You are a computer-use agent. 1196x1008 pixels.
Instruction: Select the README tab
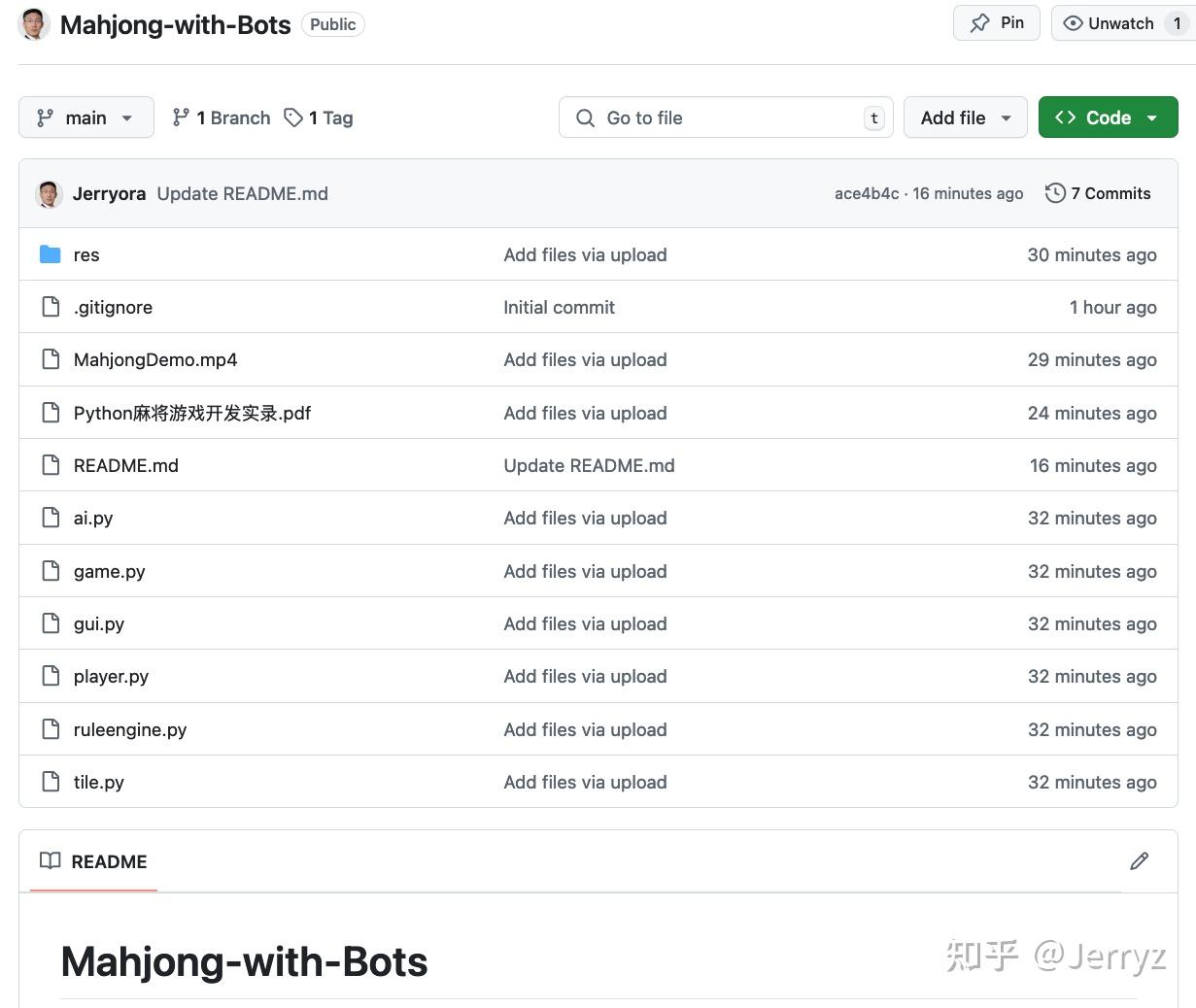(94, 861)
